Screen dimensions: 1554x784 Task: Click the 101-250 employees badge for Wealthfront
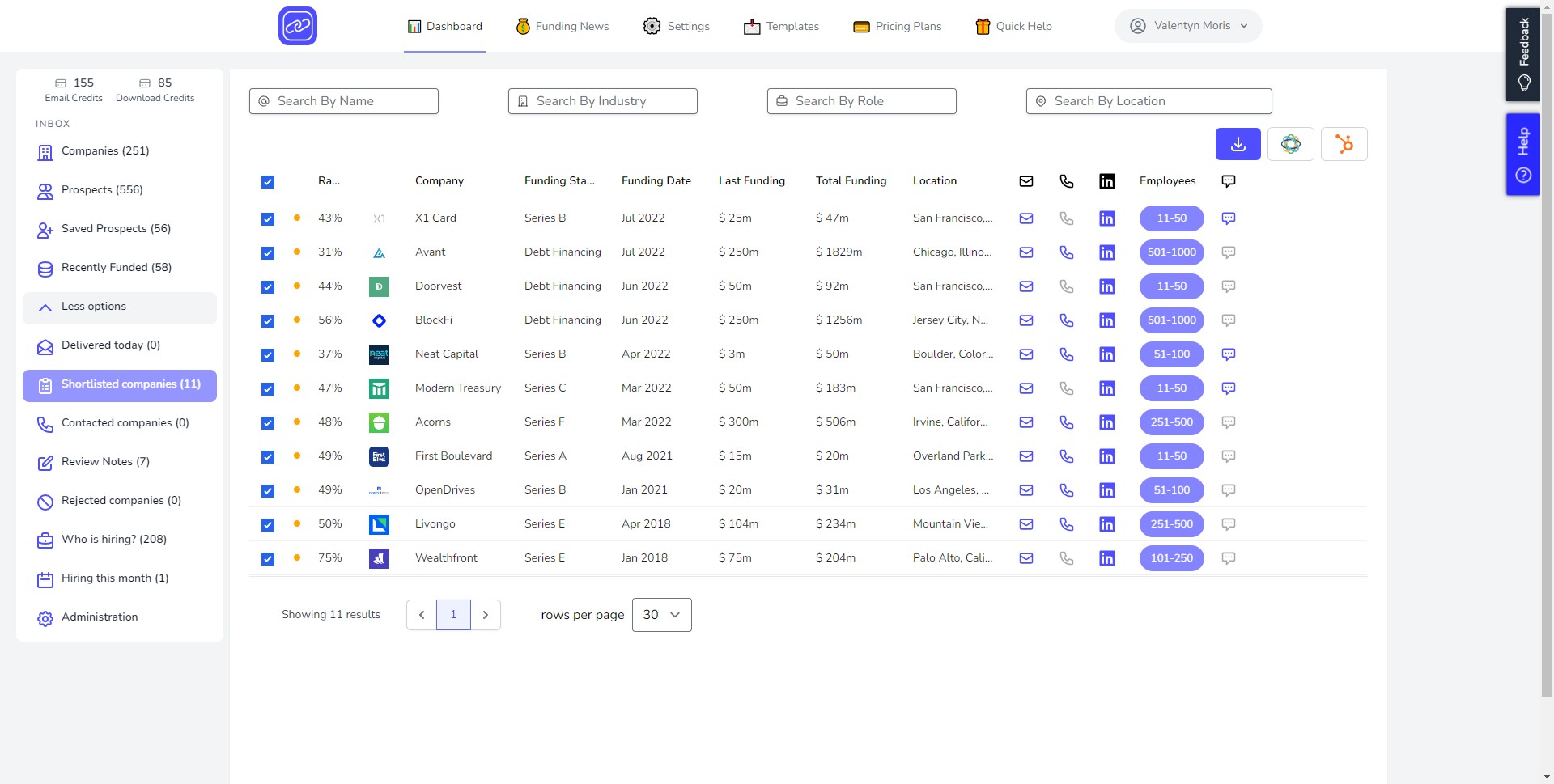(1171, 558)
